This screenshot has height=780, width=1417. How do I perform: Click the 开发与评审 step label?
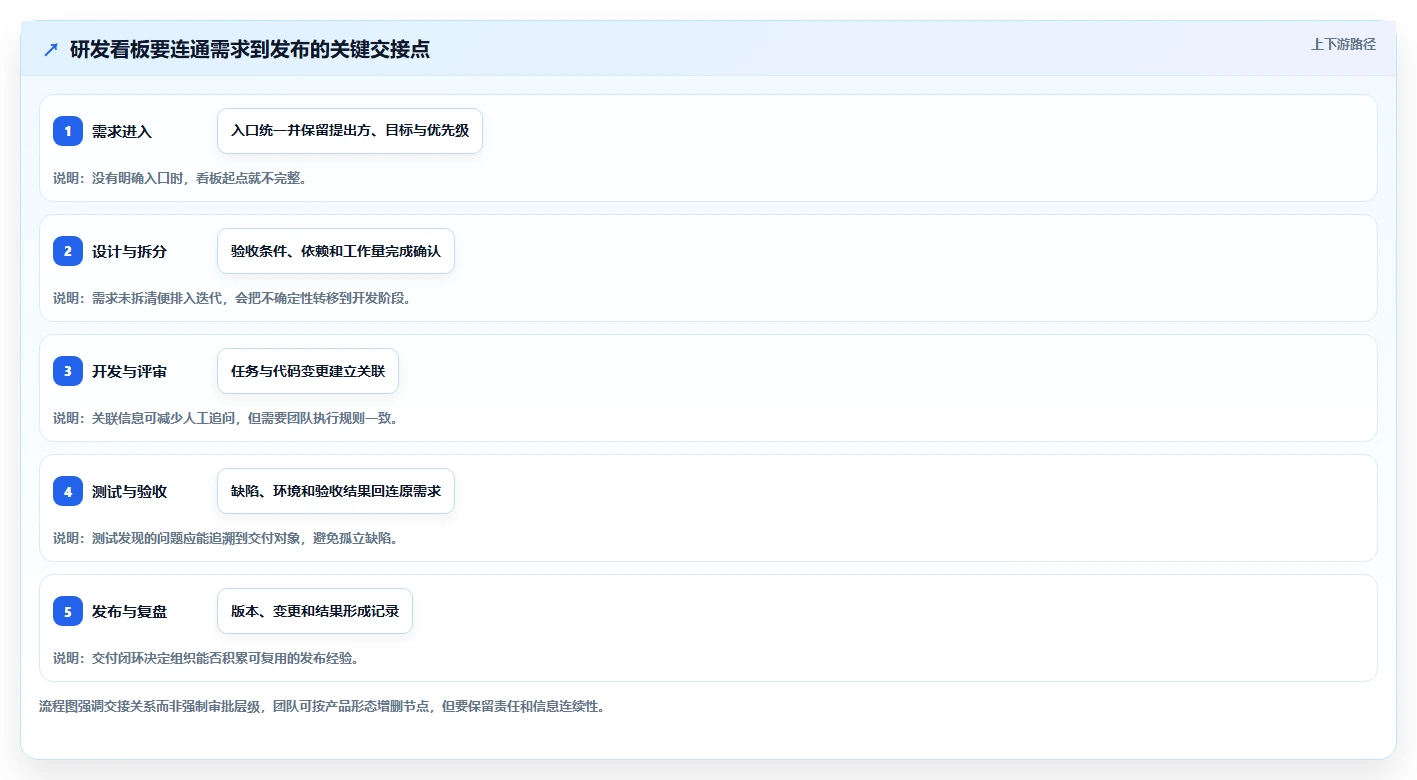point(129,371)
